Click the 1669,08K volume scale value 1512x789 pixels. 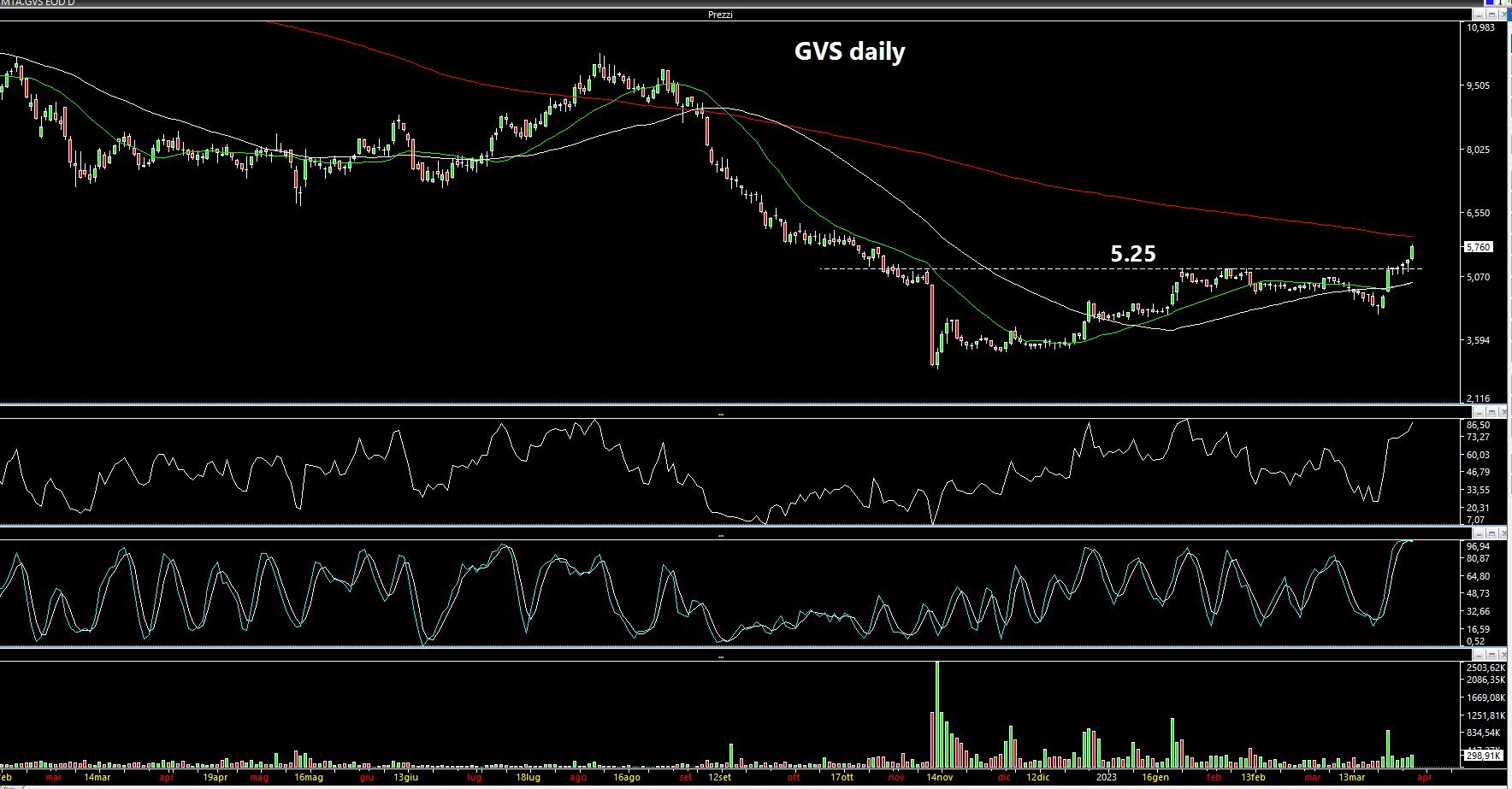click(x=1485, y=698)
